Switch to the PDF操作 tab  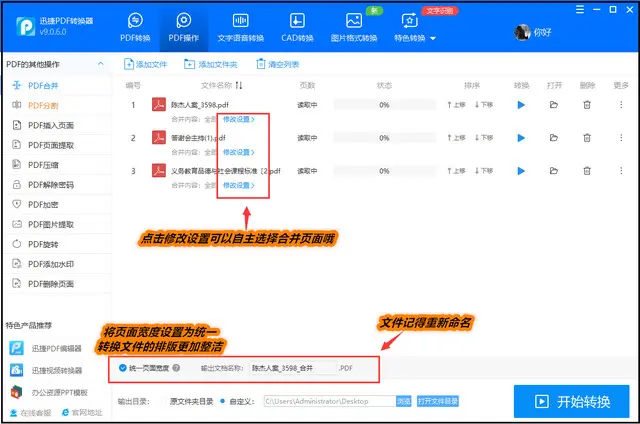click(184, 27)
